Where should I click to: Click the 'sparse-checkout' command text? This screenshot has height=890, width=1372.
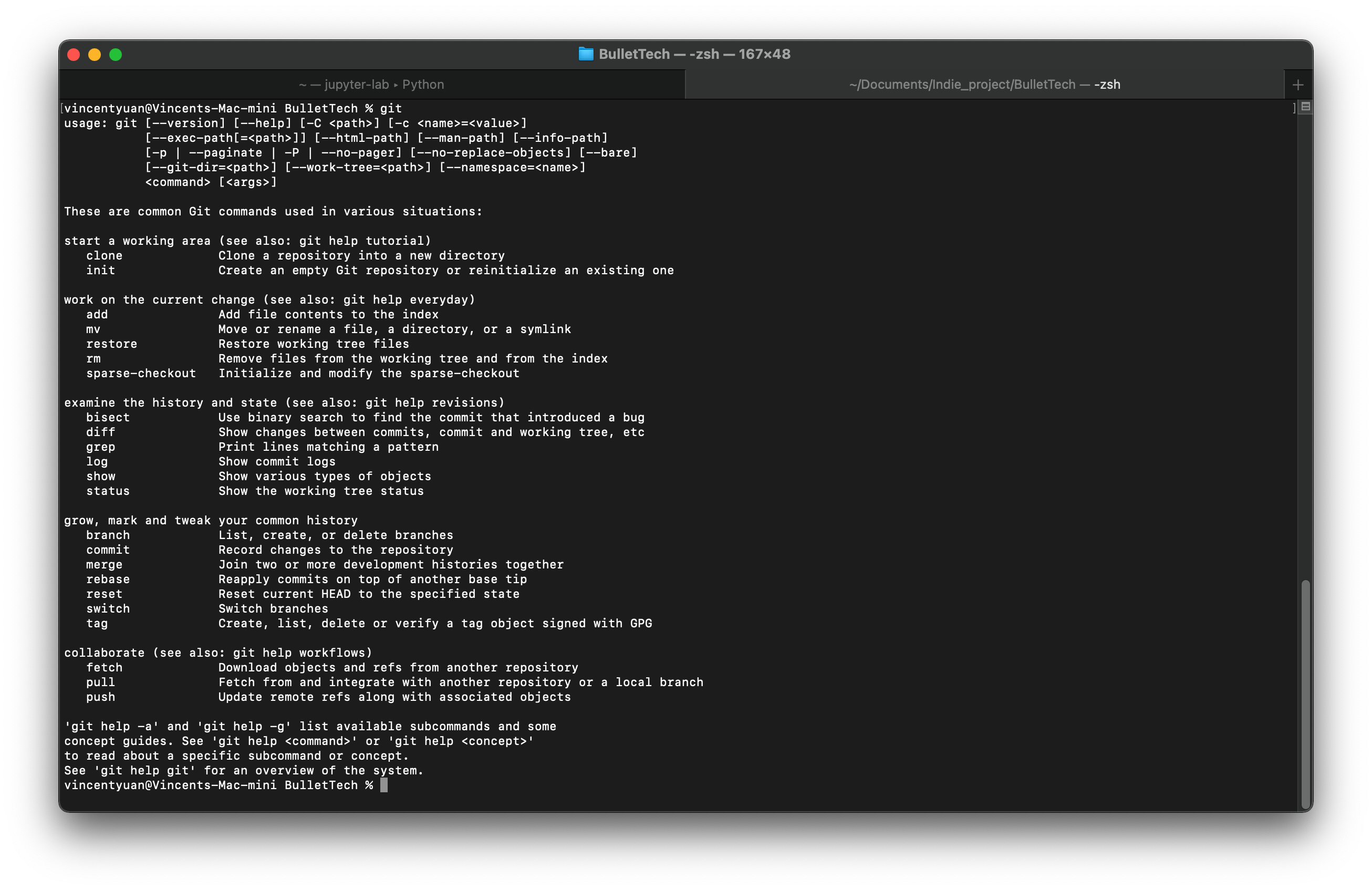(141, 373)
